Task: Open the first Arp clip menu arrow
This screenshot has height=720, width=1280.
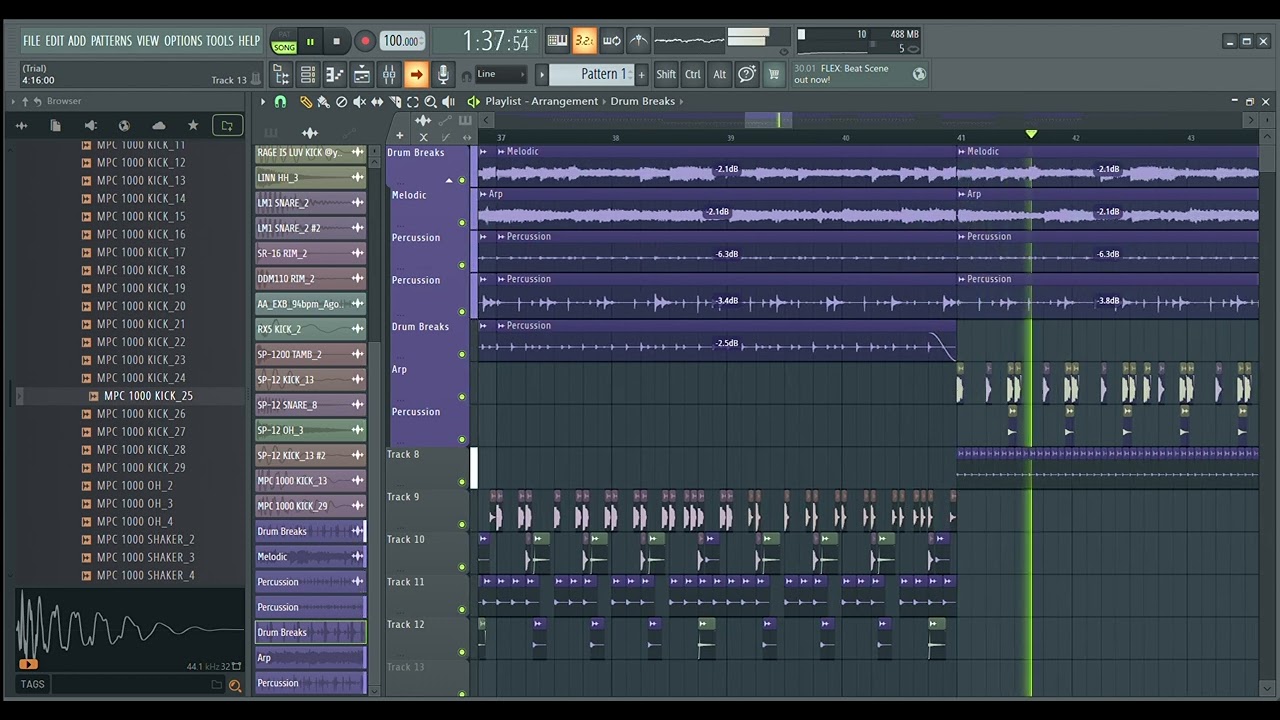Action: [483, 194]
